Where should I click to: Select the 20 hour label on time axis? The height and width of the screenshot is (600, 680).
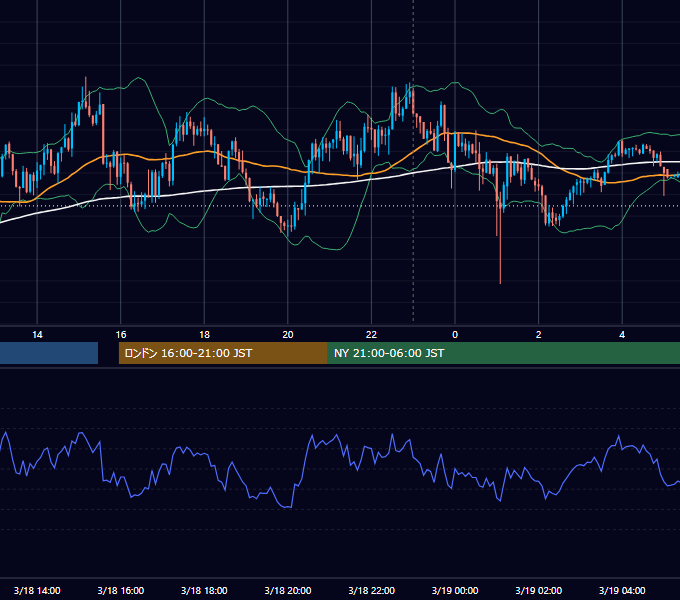(288, 335)
